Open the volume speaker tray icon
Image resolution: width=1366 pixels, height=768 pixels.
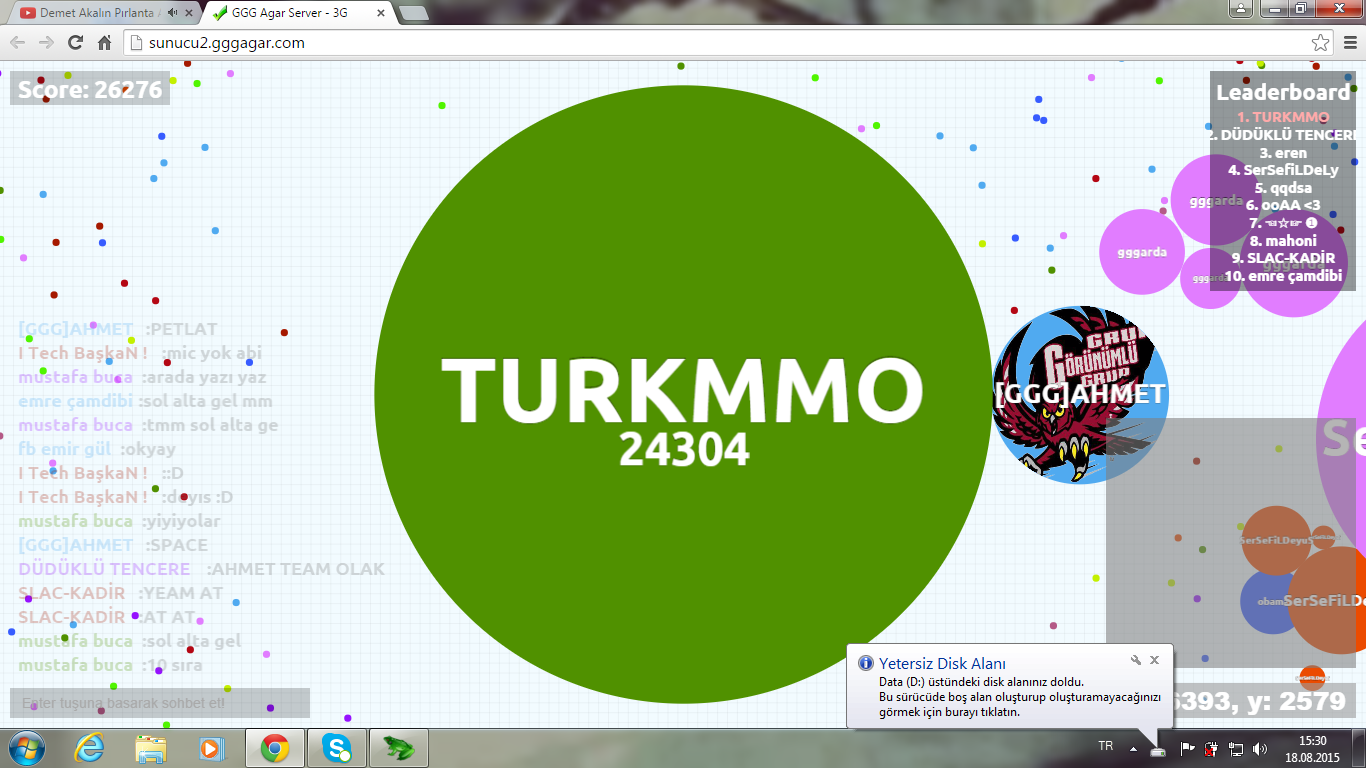[1260, 747]
